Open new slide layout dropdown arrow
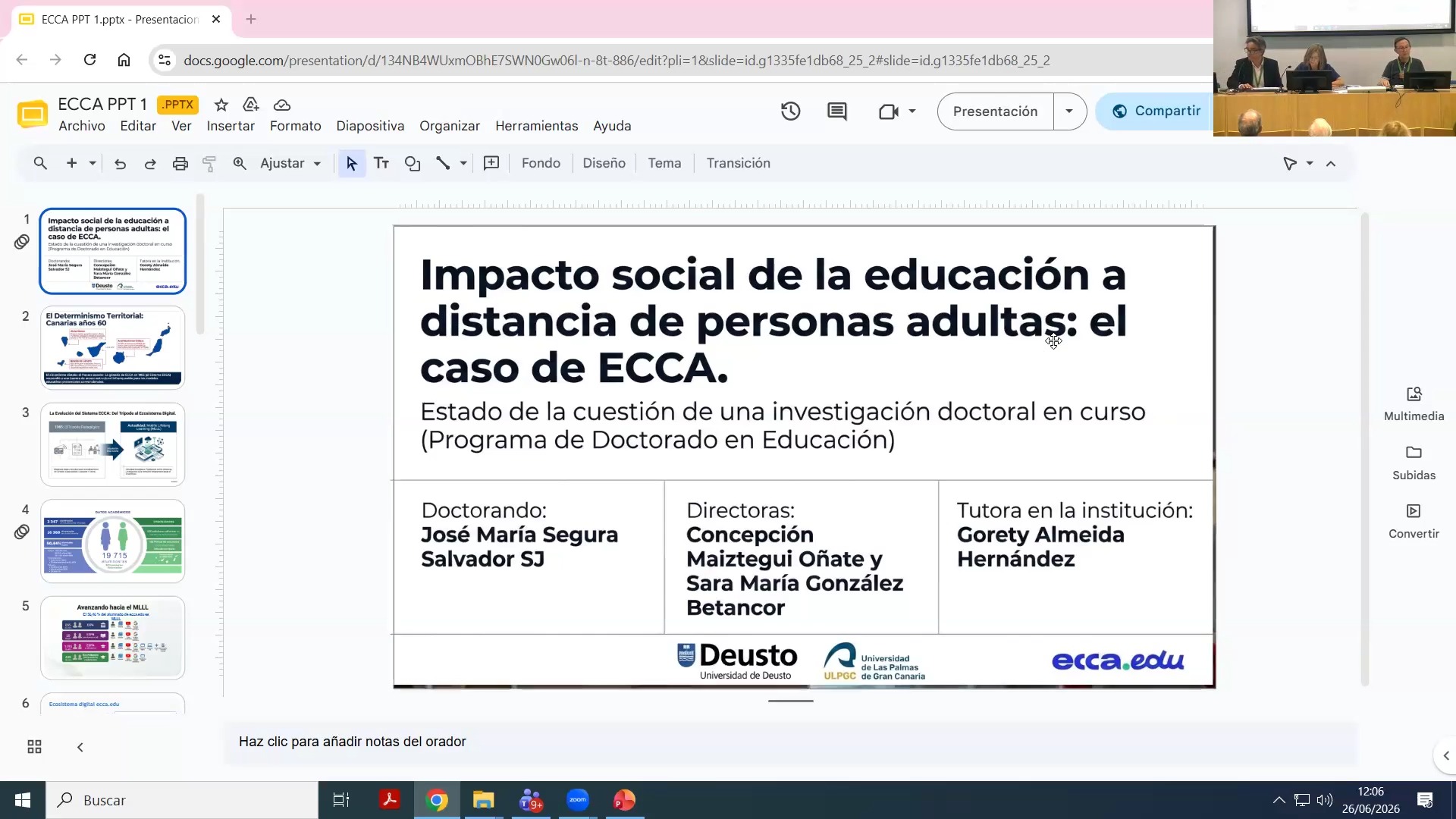 [x=93, y=163]
